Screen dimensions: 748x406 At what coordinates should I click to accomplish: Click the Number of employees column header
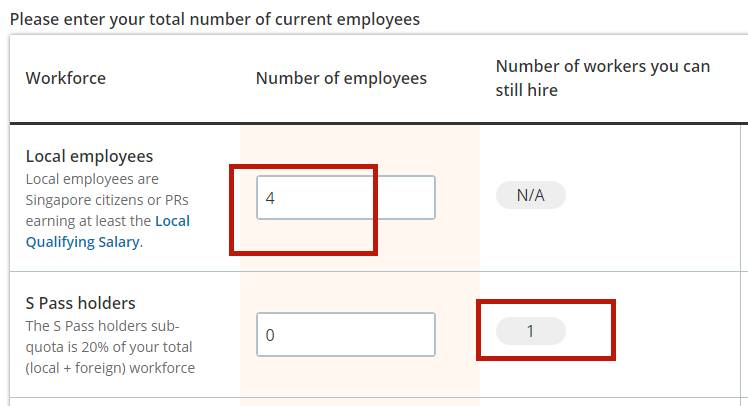(x=341, y=78)
